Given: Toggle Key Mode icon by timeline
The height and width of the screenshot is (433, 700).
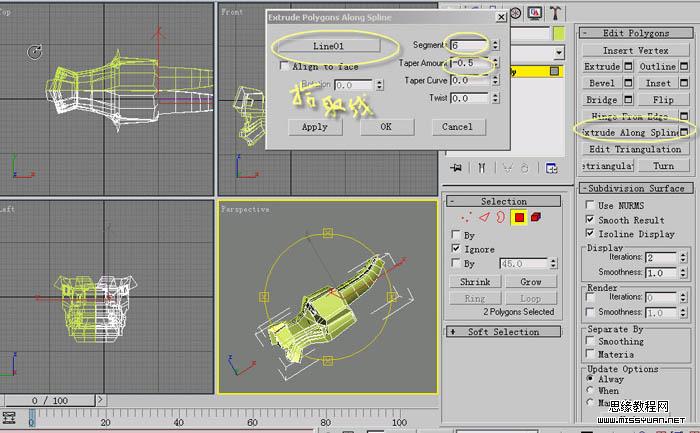Looking at the screenshot, I should 9,418.
